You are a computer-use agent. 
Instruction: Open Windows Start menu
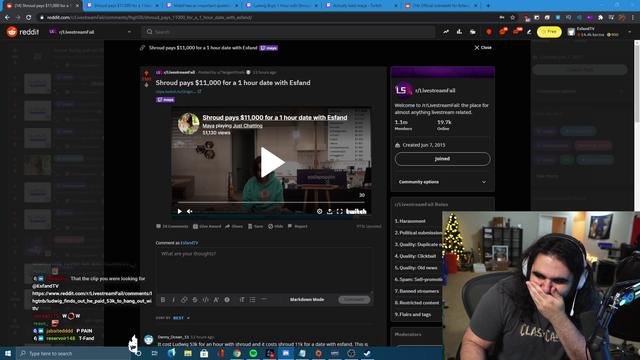[8, 353]
